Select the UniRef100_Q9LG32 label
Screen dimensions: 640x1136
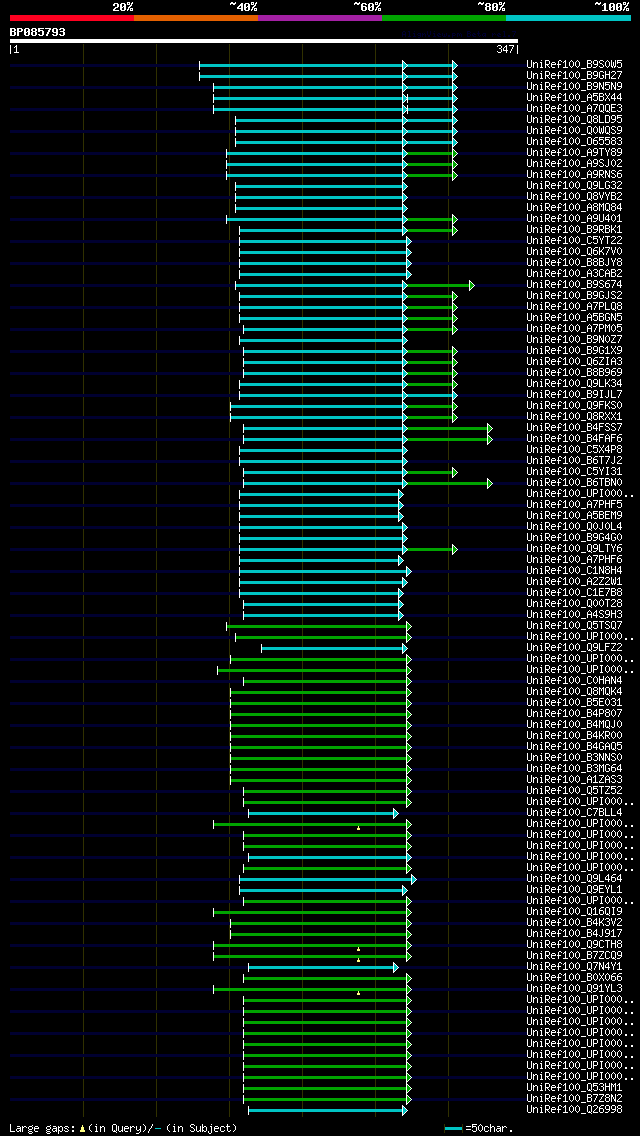(574, 185)
